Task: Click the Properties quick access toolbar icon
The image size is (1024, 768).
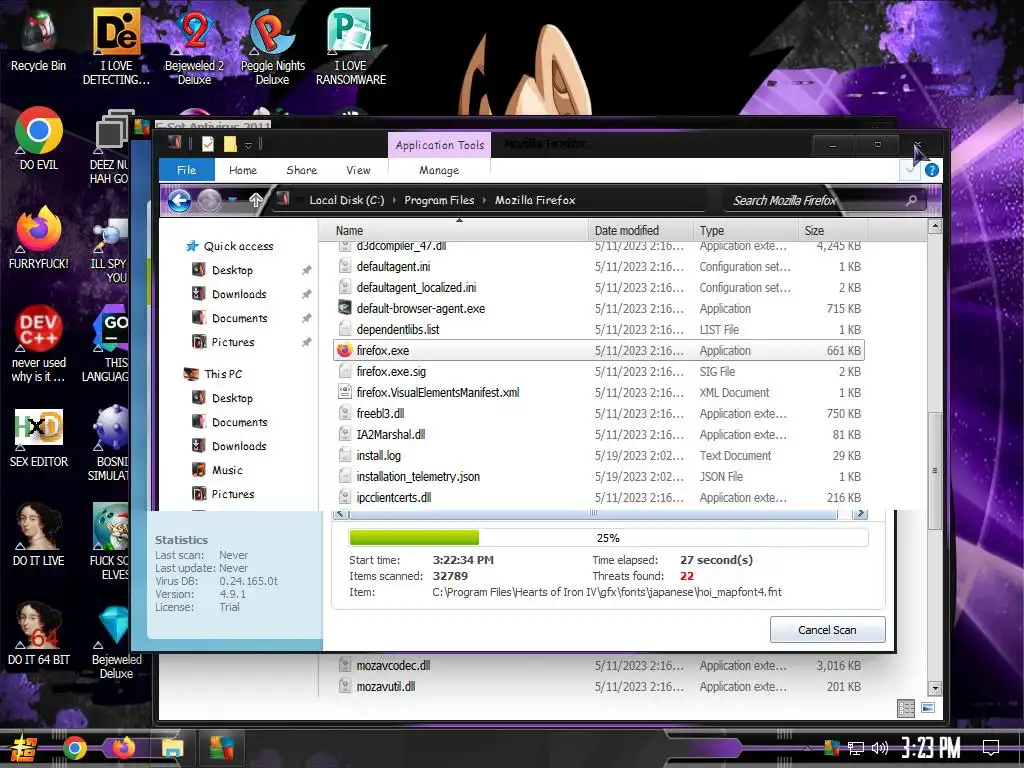Action: pos(208,144)
